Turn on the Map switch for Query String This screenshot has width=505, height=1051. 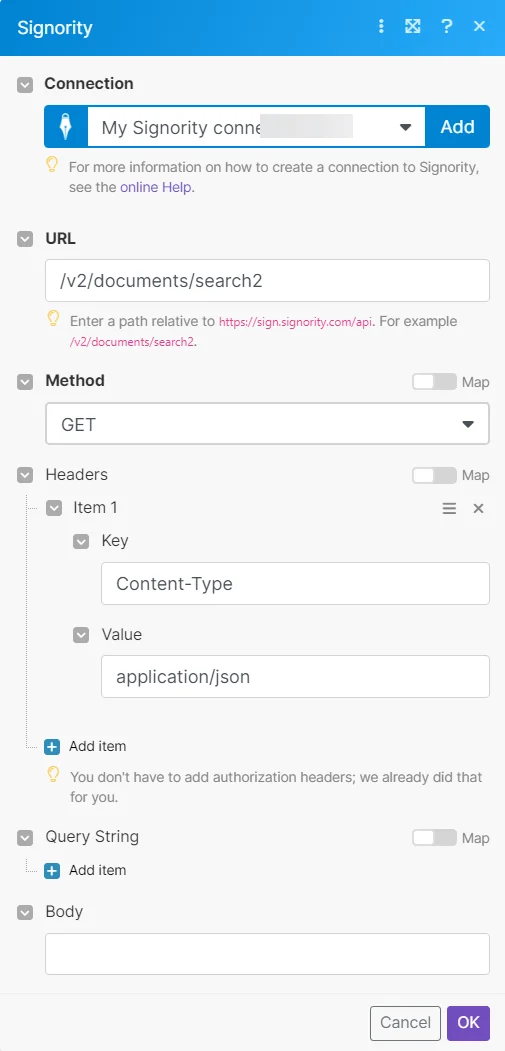(x=435, y=837)
